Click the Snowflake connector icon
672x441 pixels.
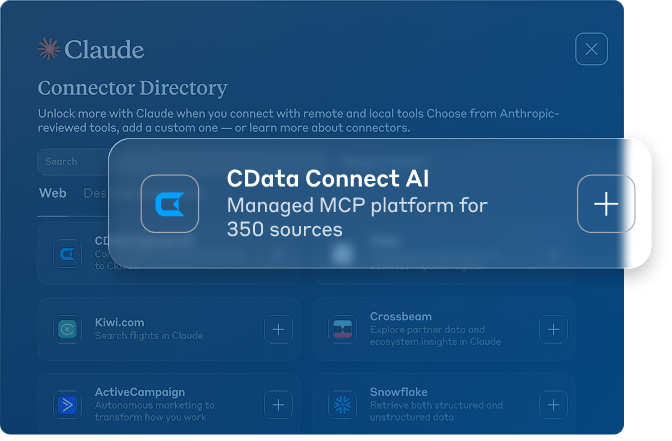pyautogui.click(x=343, y=405)
